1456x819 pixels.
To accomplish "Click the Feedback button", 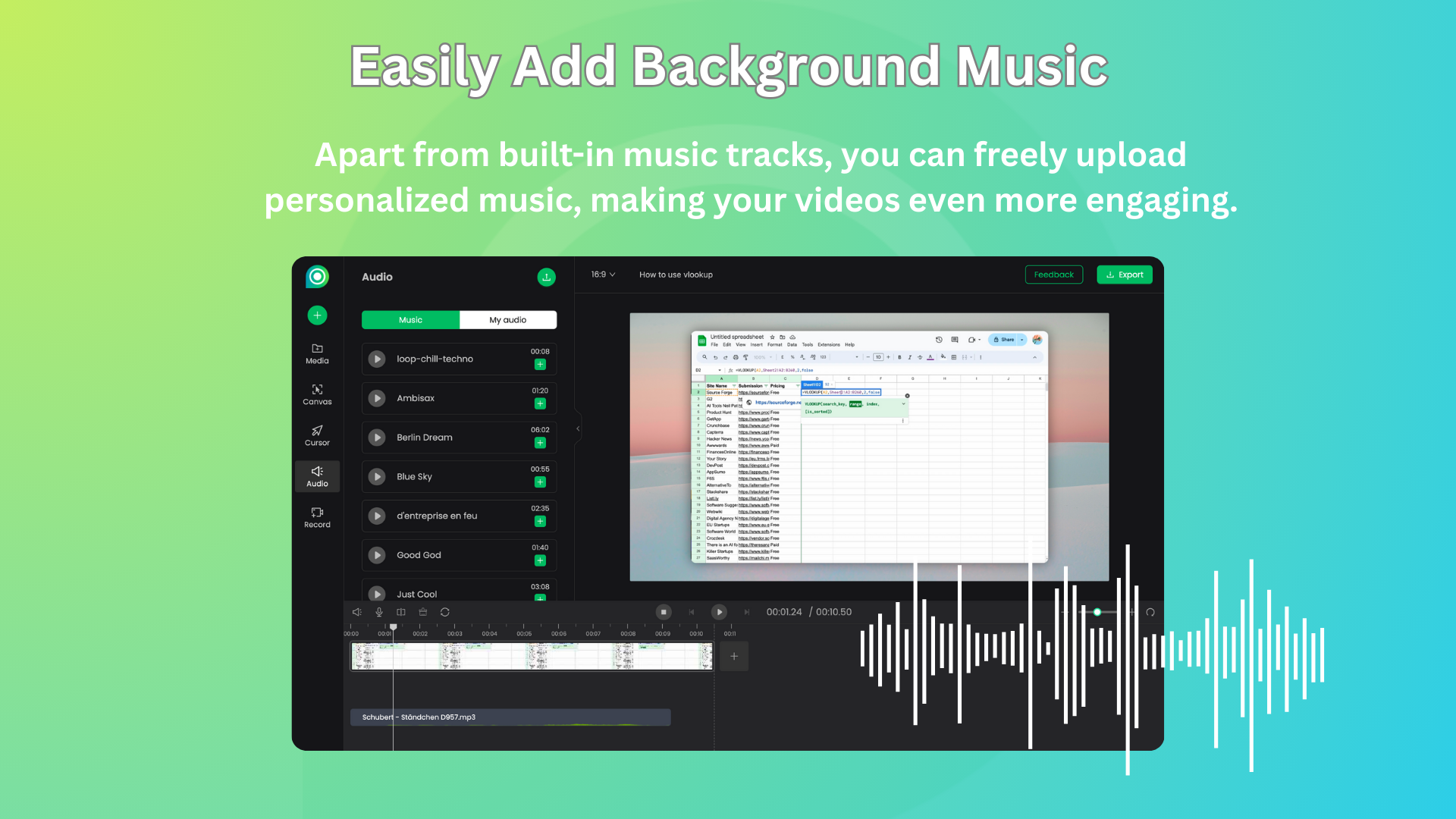I will pyautogui.click(x=1053, y=275).
